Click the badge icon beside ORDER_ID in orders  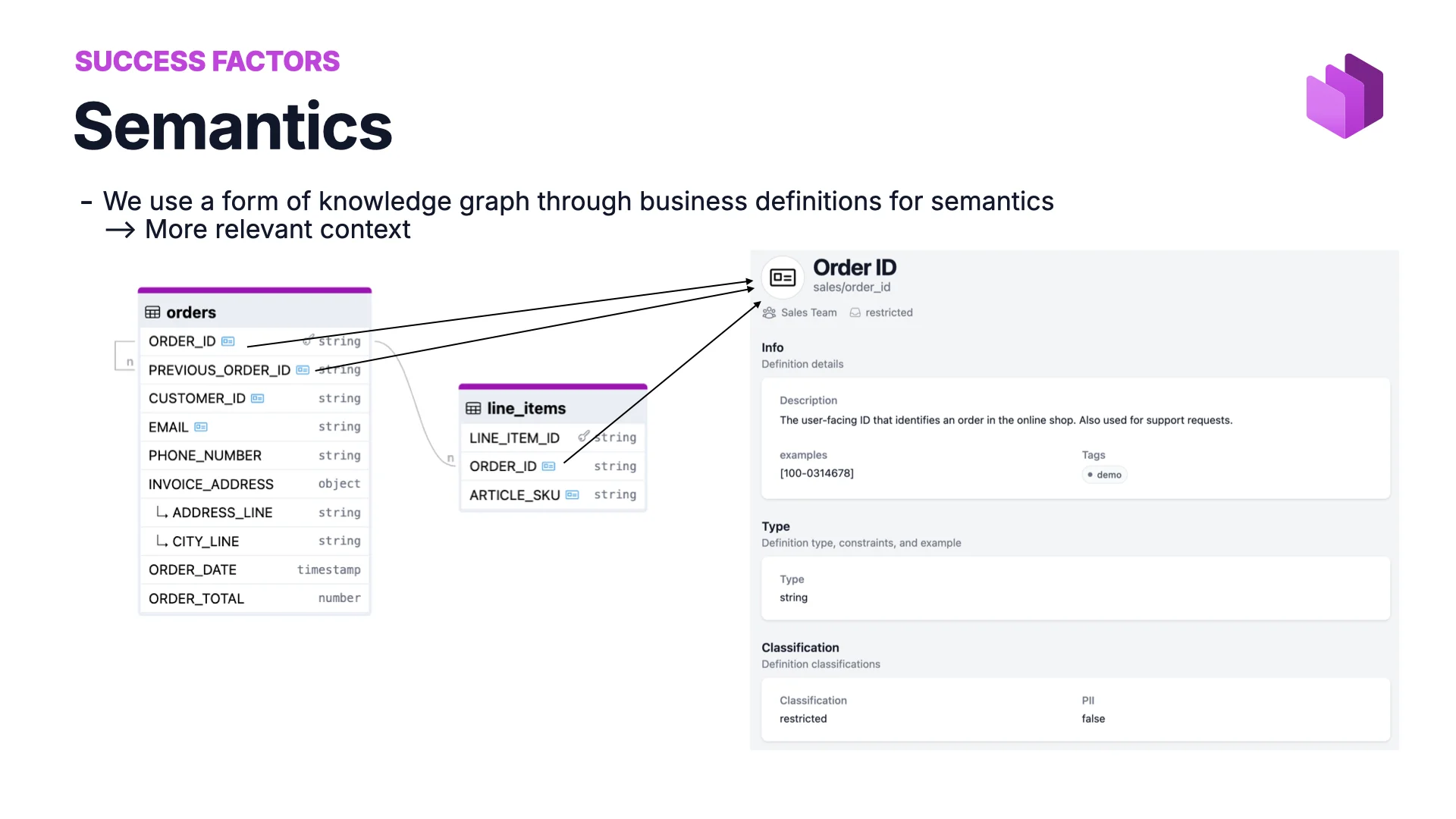coord(227,340)
